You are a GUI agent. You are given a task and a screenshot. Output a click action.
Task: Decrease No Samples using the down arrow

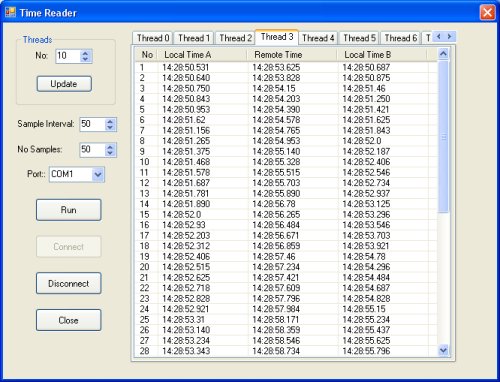(110, 153)
